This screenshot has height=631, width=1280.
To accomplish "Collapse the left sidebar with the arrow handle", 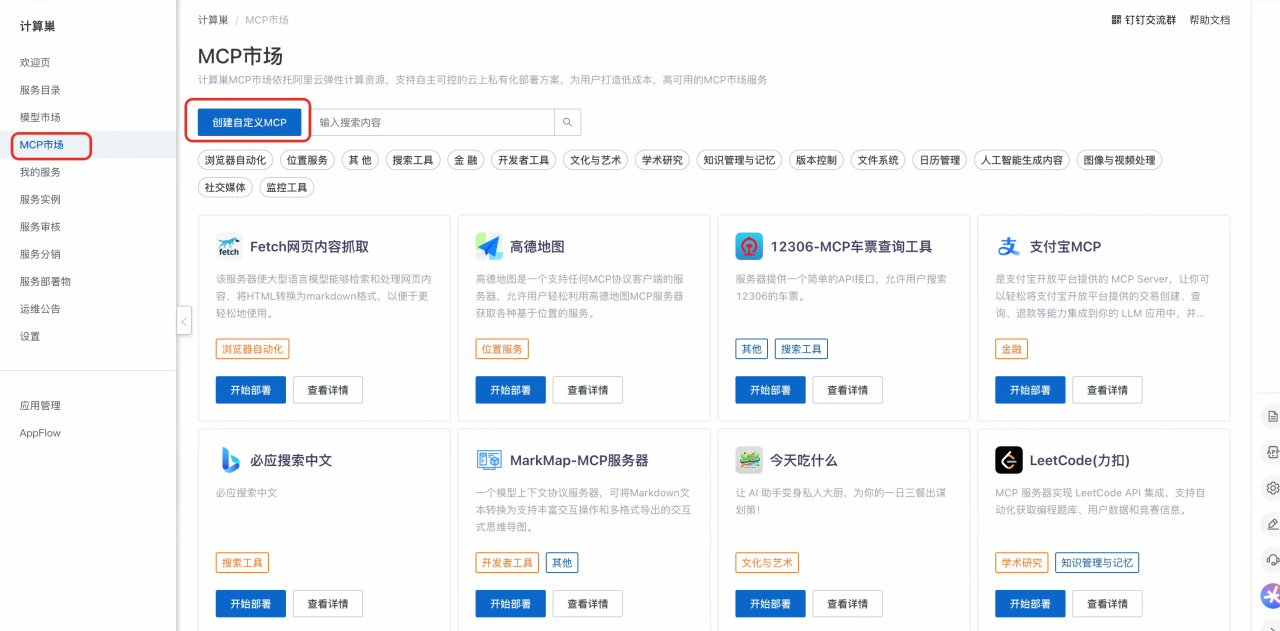I will pyautogui.click(x=184, y=321).
